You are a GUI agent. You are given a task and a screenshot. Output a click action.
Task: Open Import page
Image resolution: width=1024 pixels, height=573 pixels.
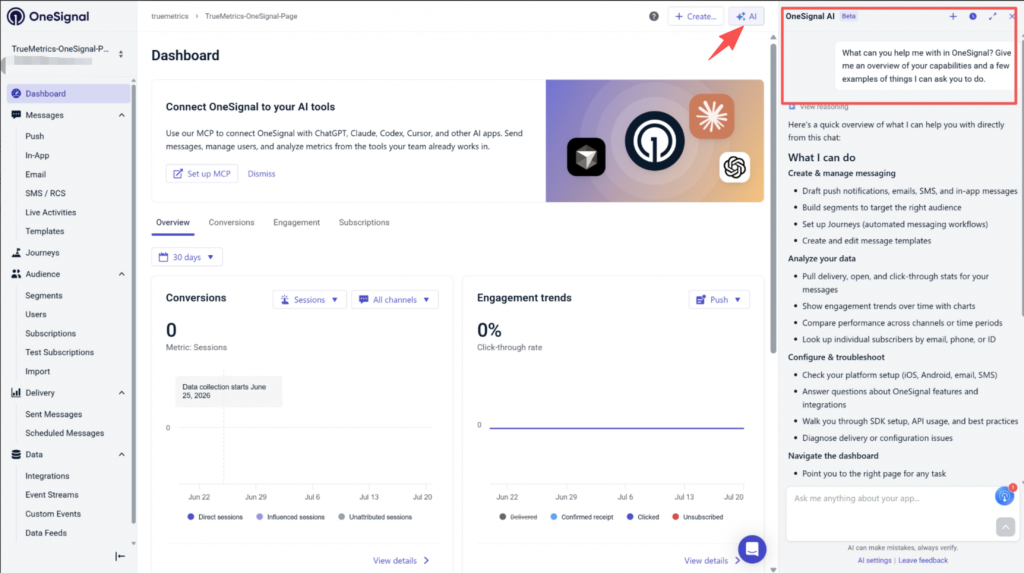[37, 371]
